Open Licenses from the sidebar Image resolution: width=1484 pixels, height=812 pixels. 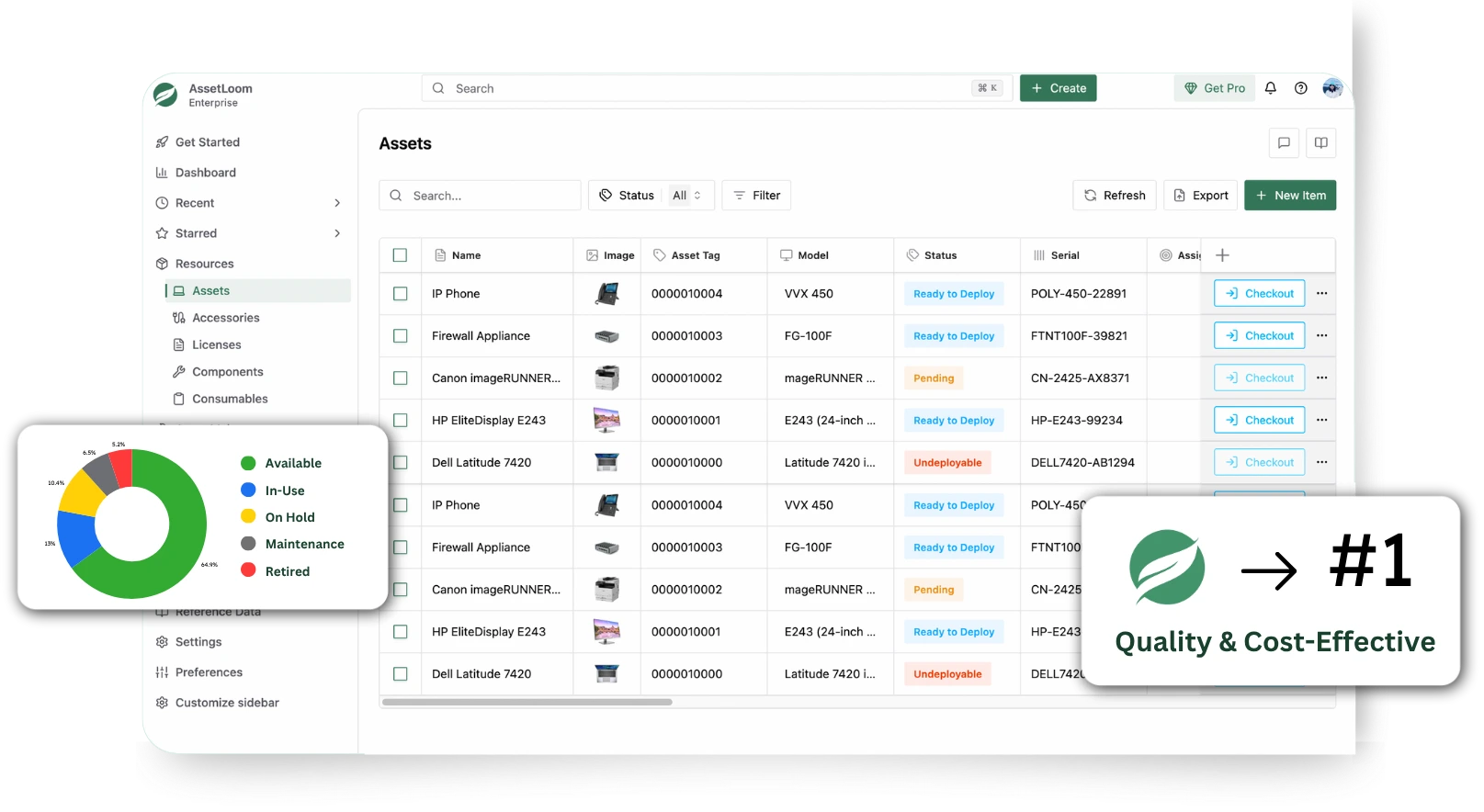(216, 345)
